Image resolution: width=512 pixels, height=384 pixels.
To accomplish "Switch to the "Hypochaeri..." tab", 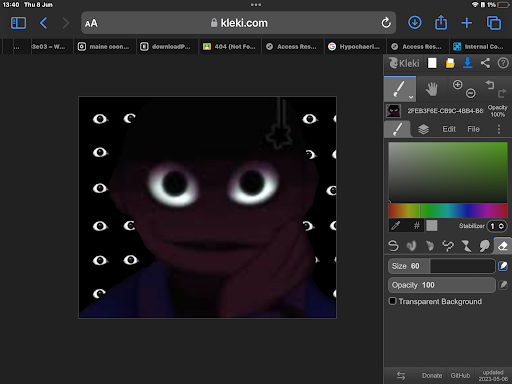I will pos(355,47).
